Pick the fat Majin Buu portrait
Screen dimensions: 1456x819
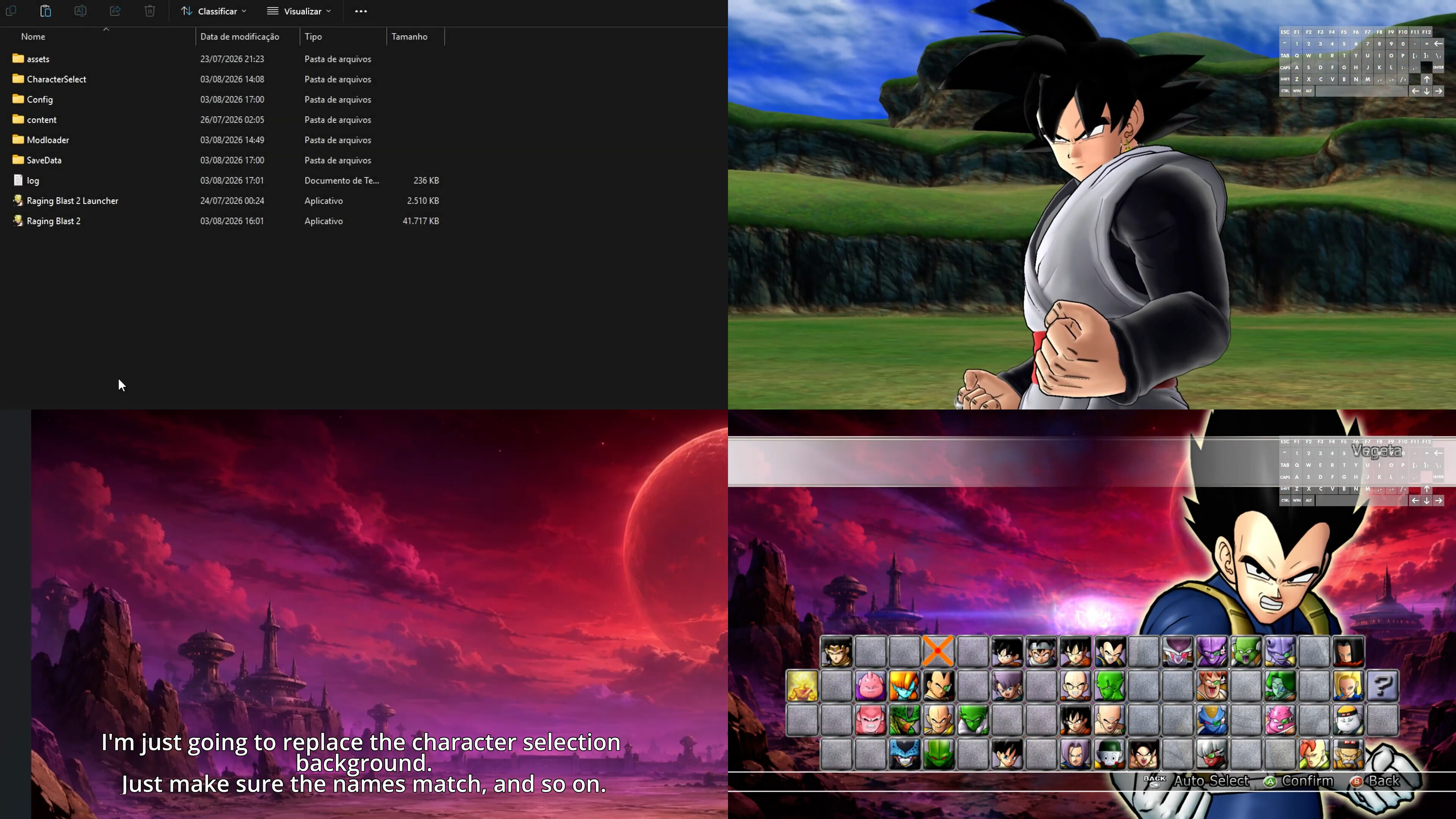tap(871, 686)
